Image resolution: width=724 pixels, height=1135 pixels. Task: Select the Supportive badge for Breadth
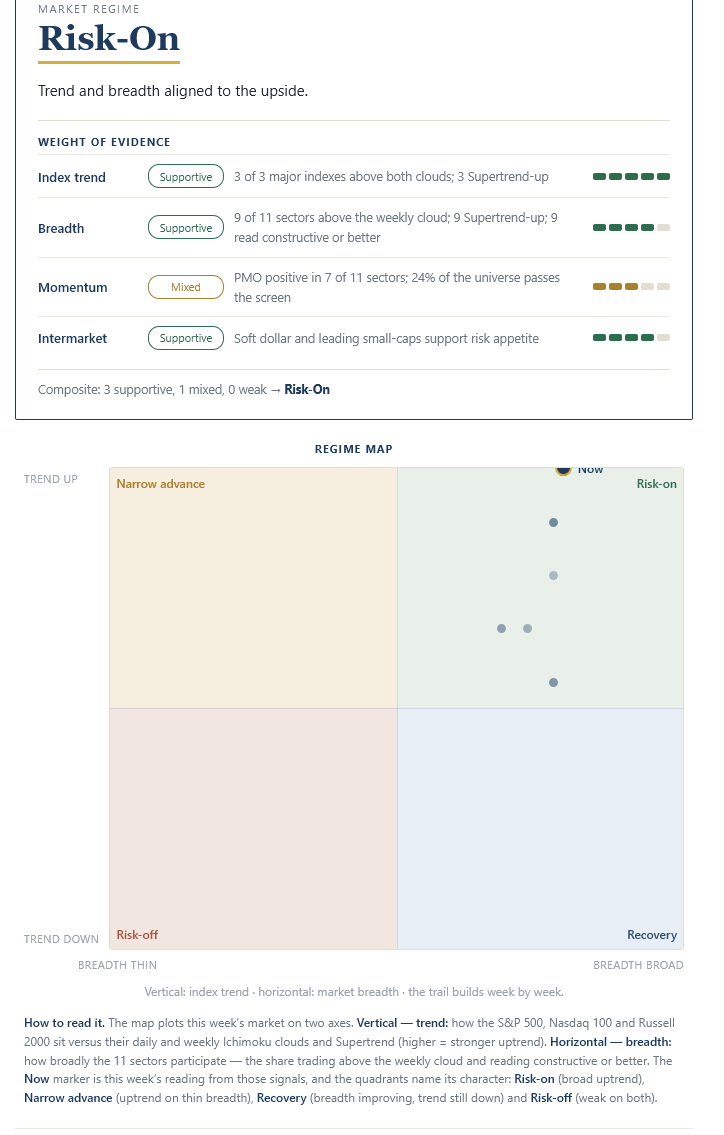point(186,227)
